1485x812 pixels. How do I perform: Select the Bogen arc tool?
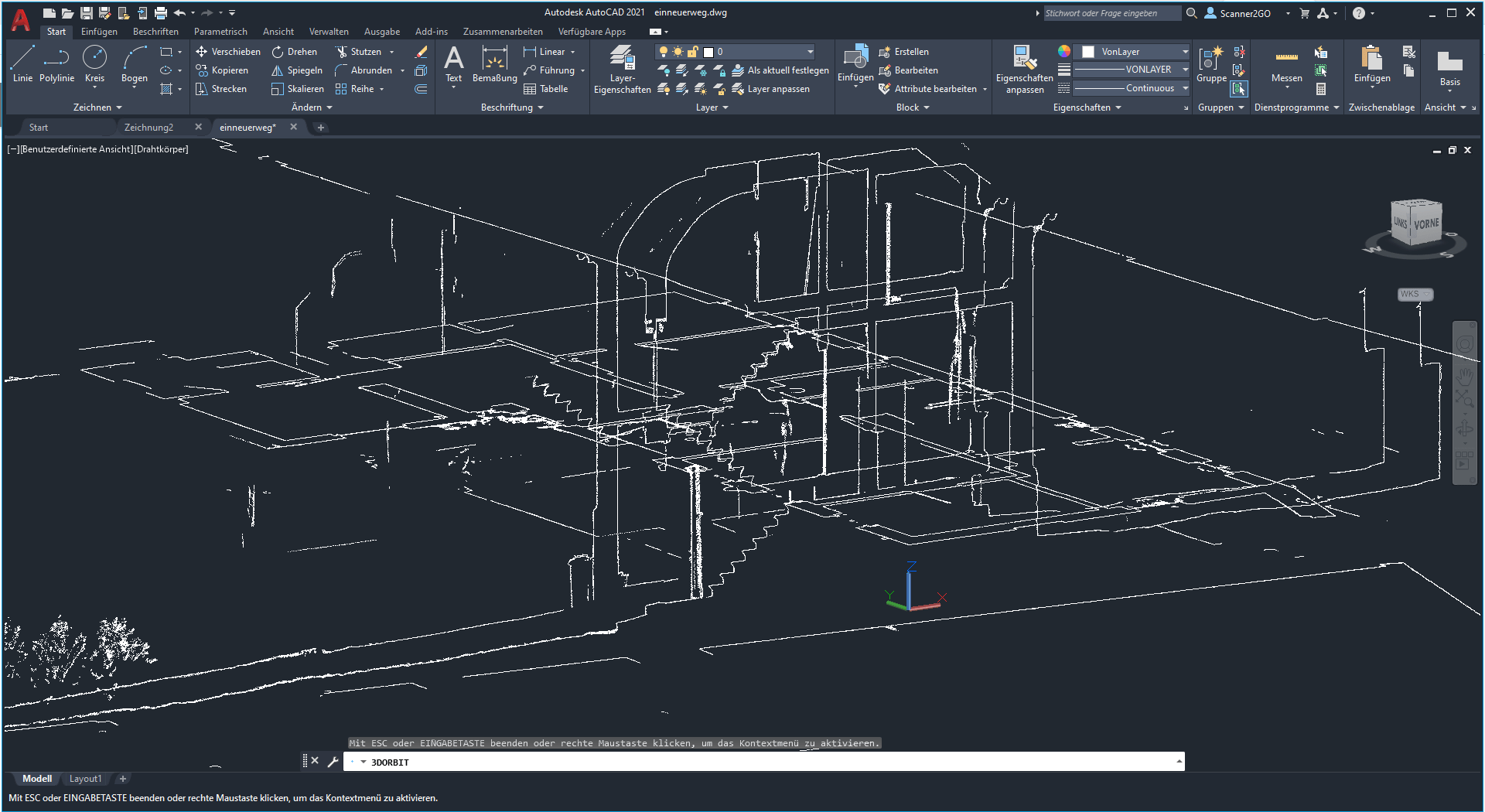click(135, 63)
